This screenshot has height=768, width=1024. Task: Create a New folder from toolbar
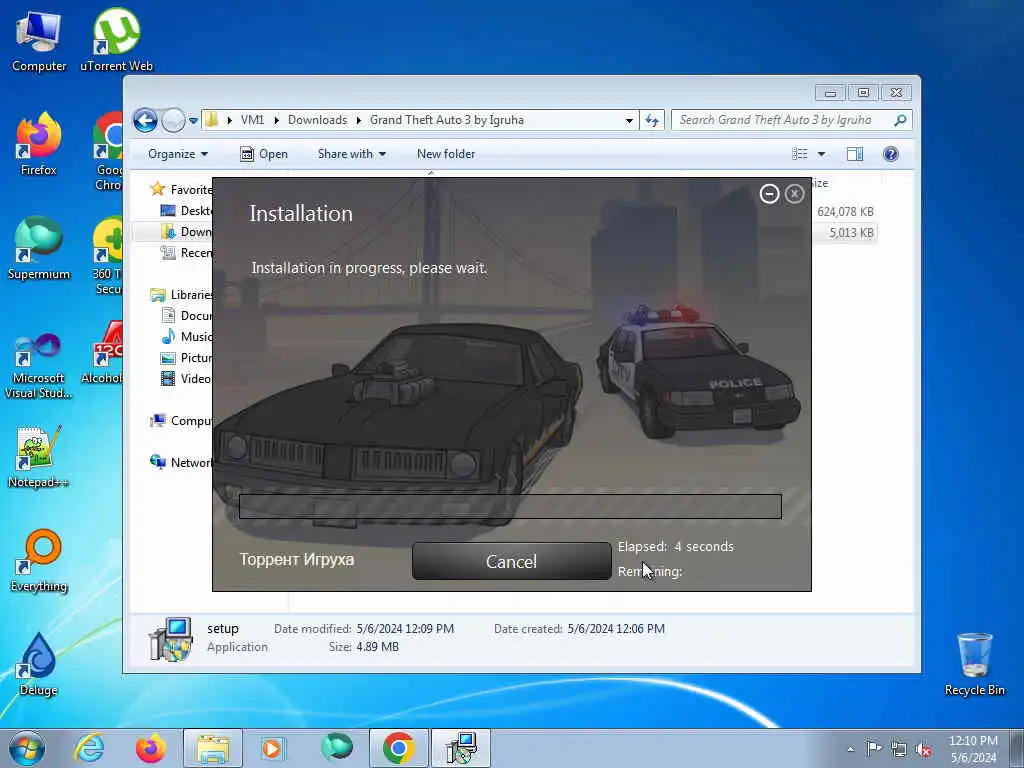point(446,154)
